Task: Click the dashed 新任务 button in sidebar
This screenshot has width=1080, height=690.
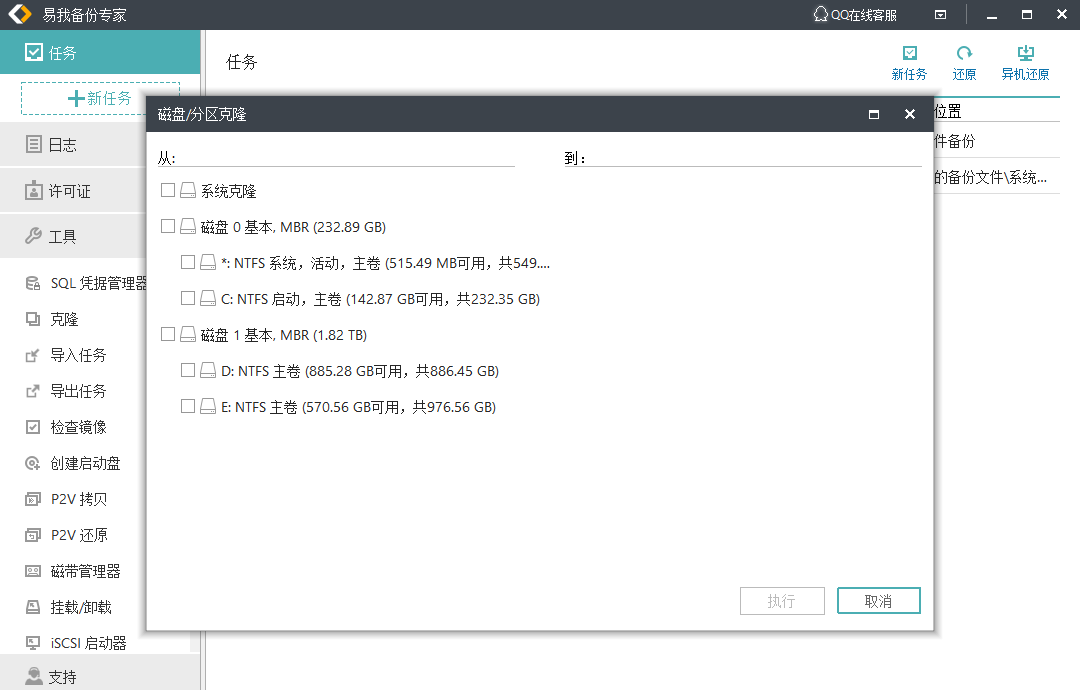Action: click(x=100, y=98)
